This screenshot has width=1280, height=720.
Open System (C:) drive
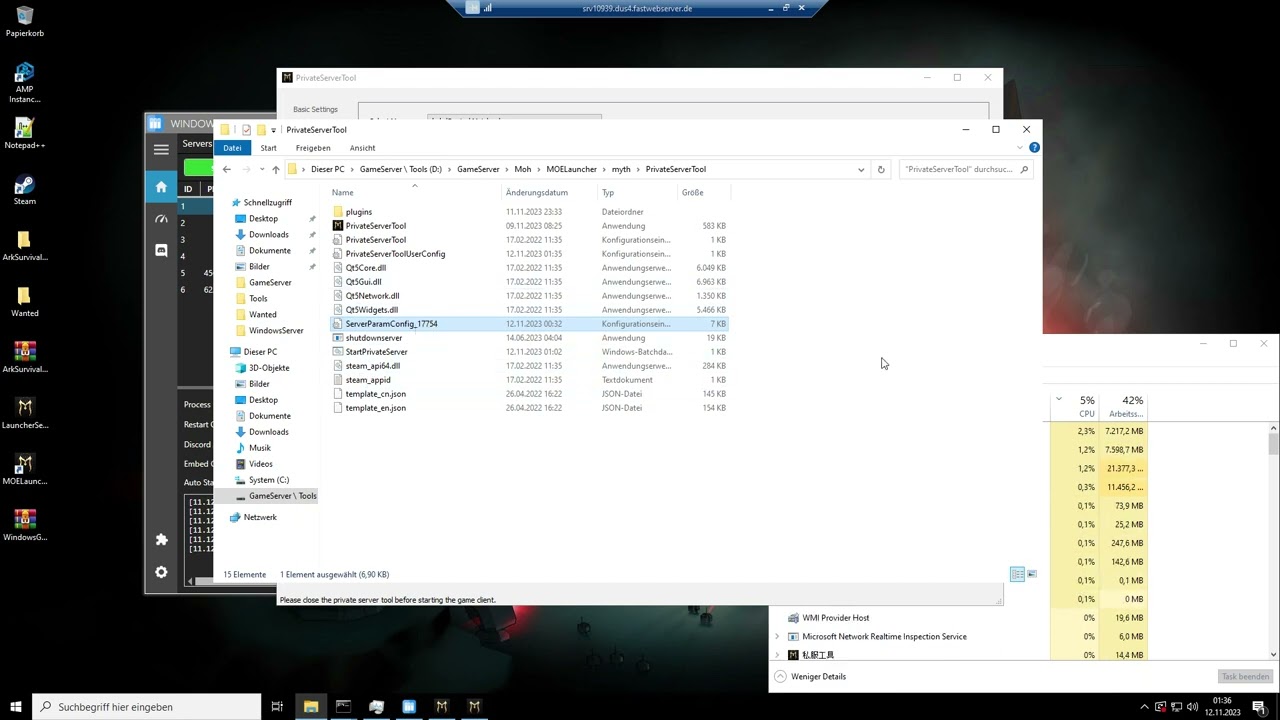click(x=268, y=480)
